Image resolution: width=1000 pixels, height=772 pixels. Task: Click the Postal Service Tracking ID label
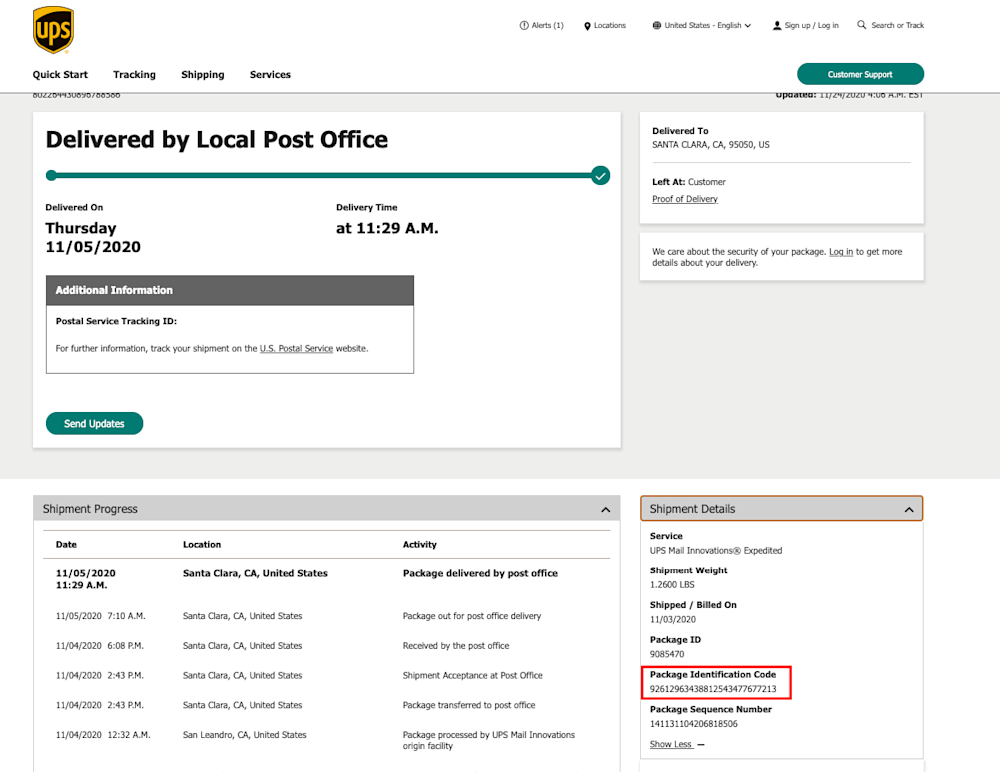point(116,322)
